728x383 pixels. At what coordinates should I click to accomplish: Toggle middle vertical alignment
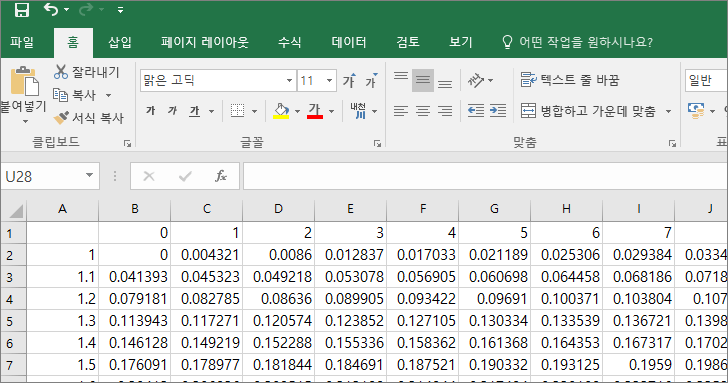[422, 80]
